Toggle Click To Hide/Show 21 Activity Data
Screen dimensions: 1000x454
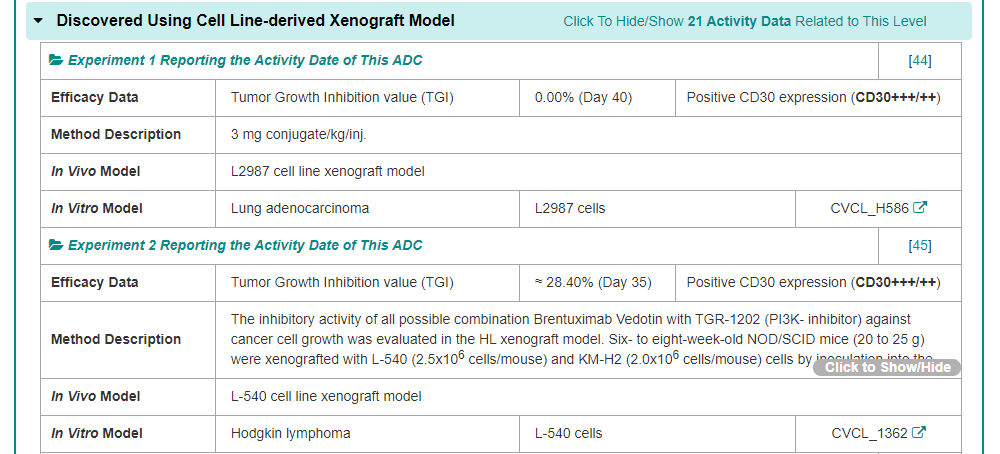coord(744,21)
